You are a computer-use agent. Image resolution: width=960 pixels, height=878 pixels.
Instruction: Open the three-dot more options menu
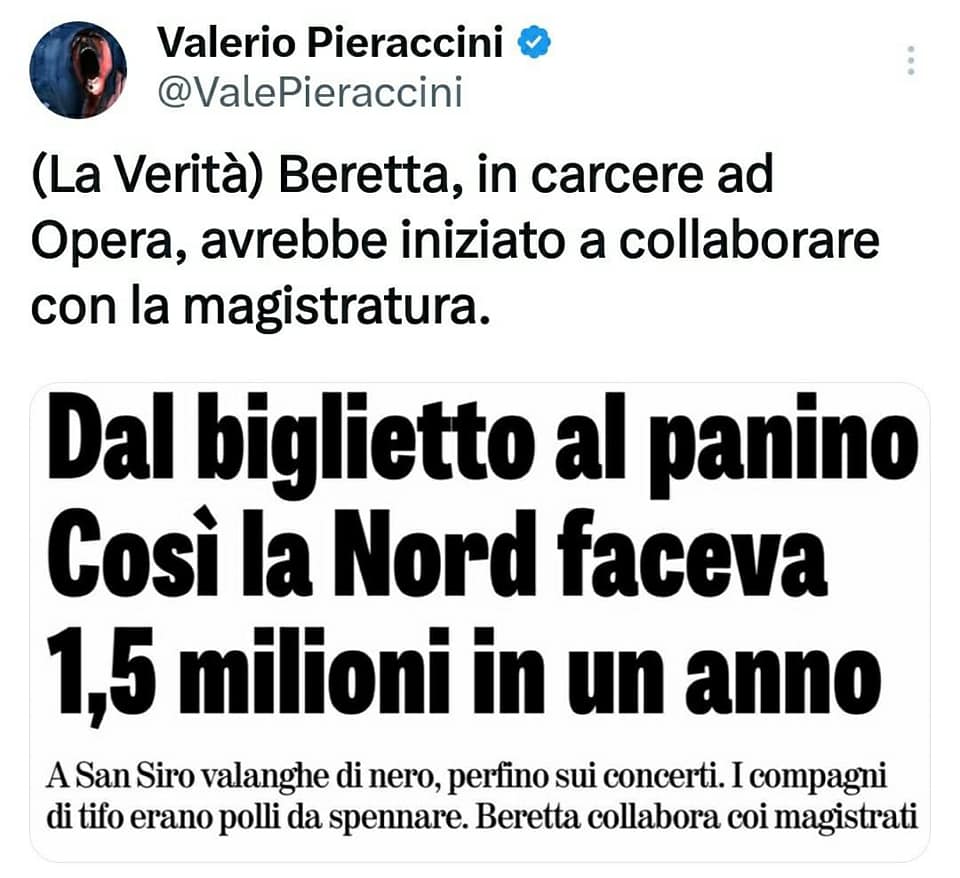click(911, 61)
